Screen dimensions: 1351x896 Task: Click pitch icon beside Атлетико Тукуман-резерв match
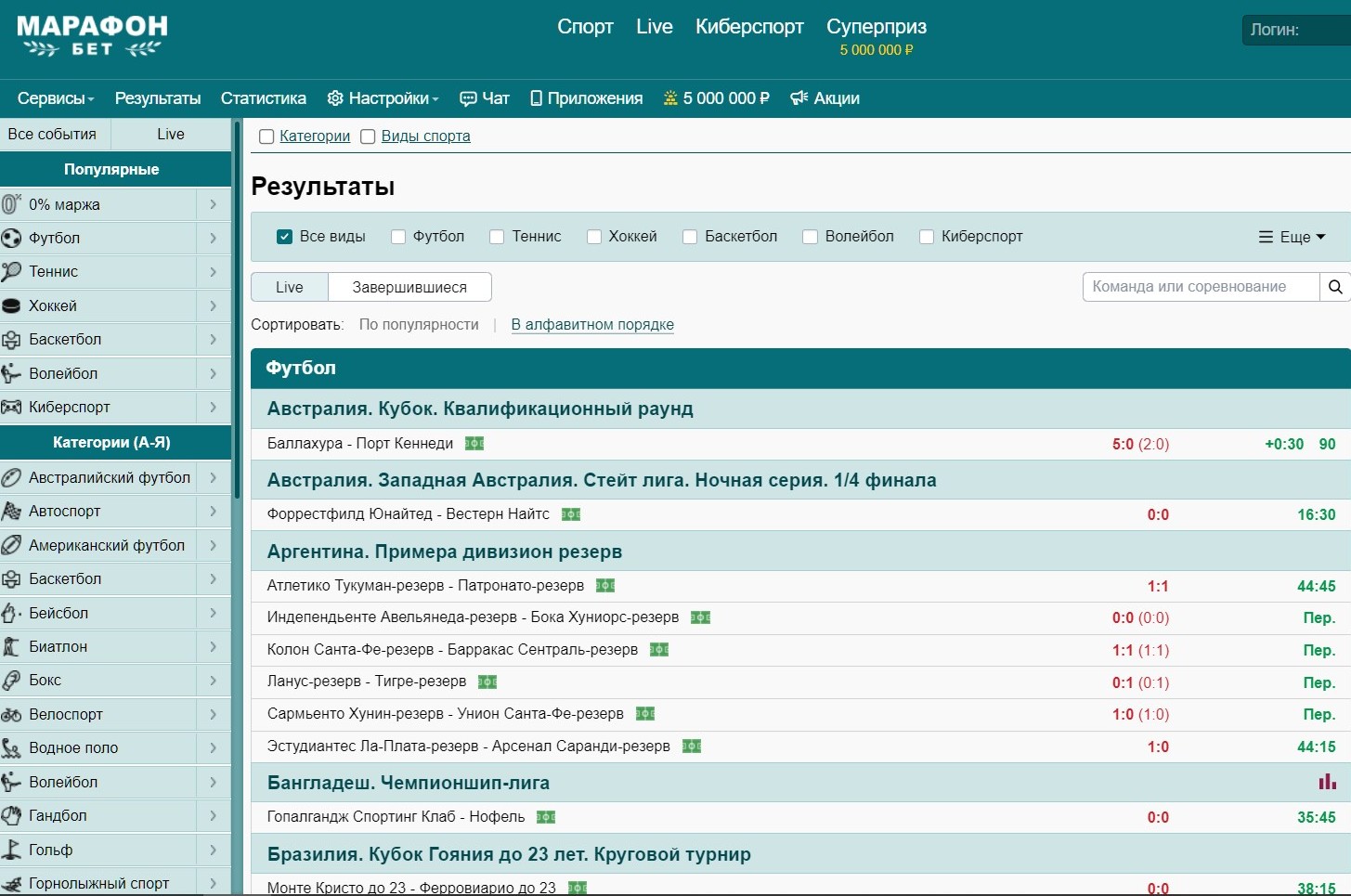coord(605,586)
